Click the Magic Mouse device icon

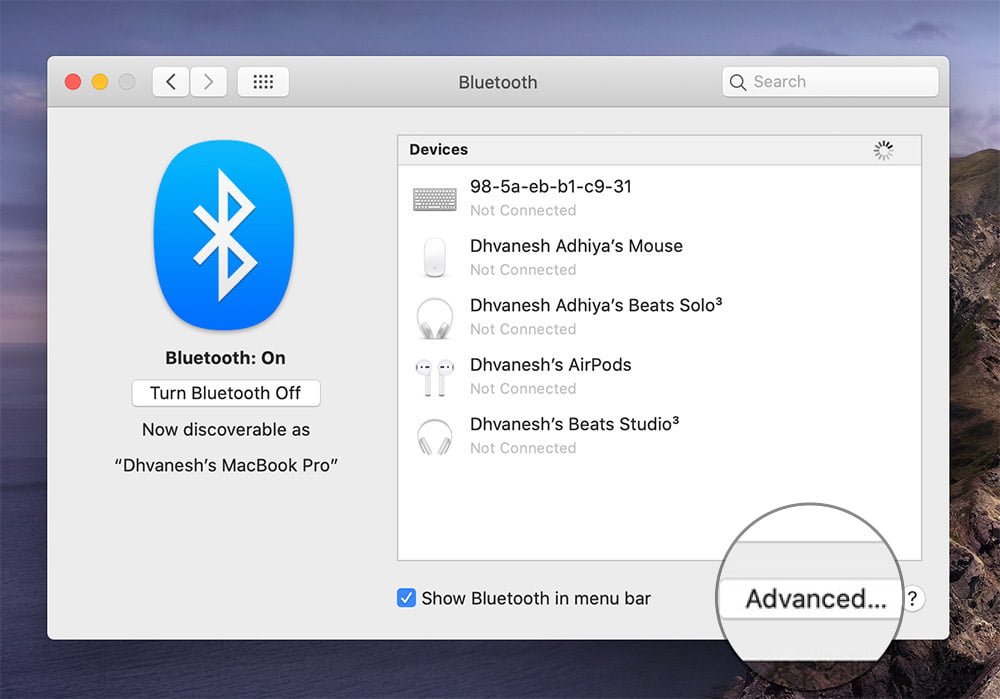pos(434,258)
